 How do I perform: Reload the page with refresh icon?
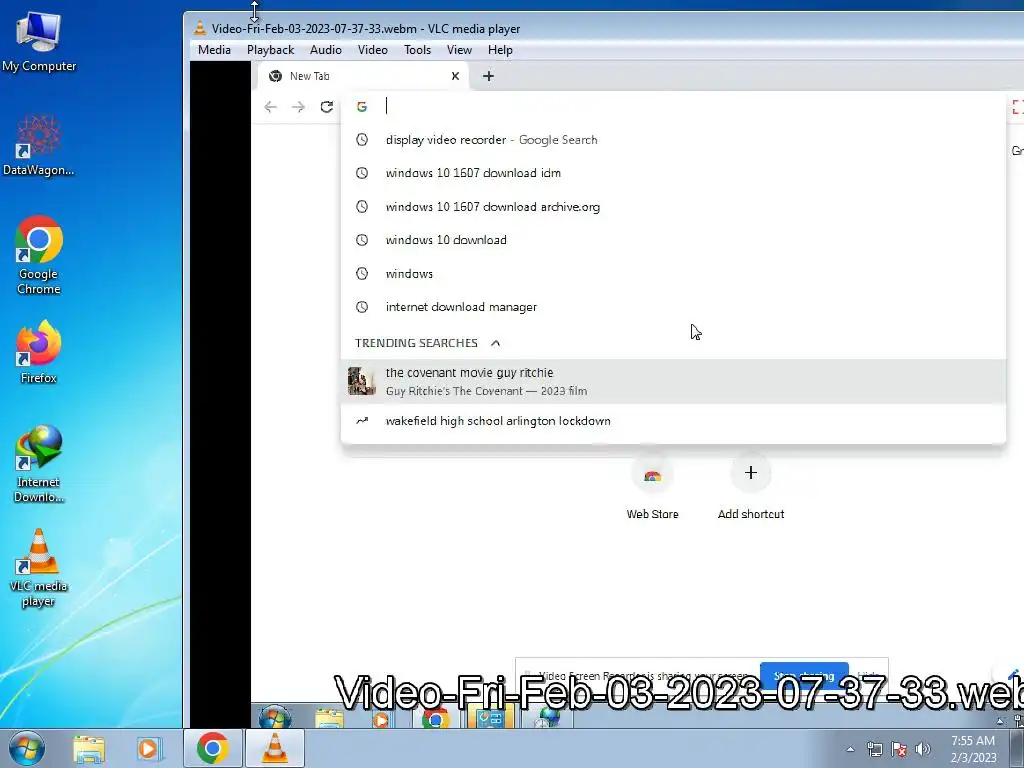click(x=327, y=107)
